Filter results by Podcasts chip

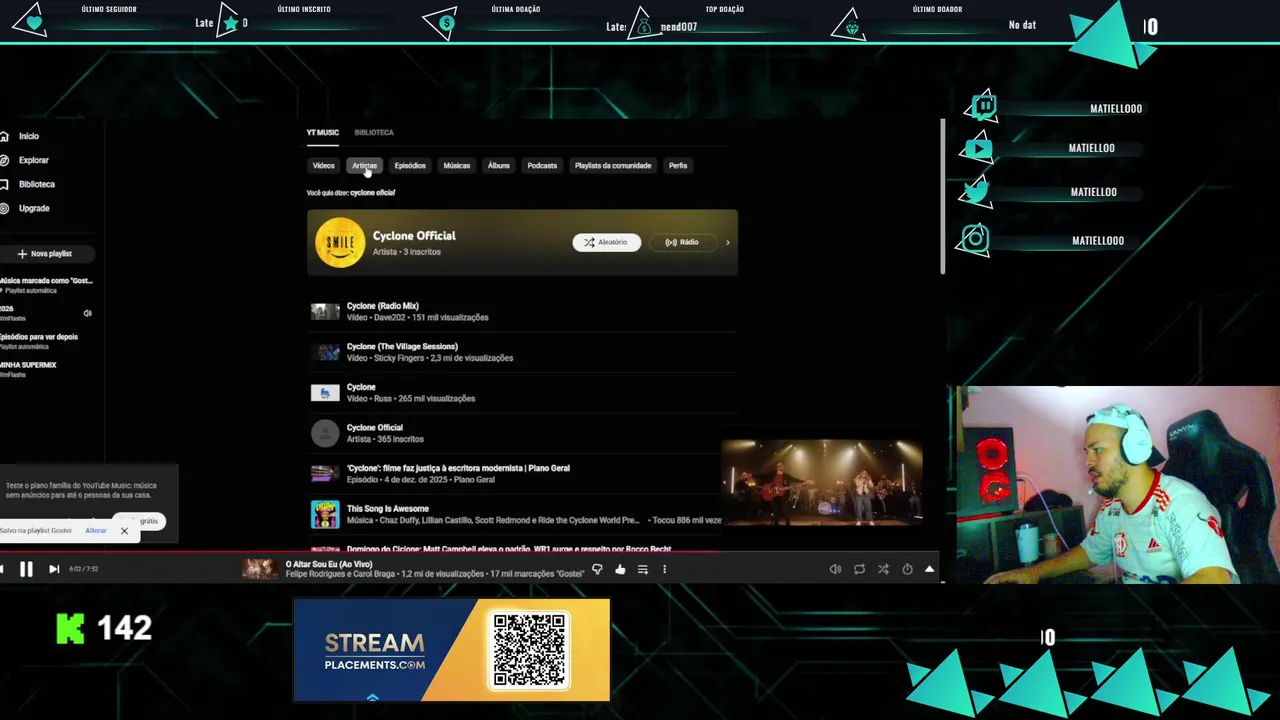(542, 166)
